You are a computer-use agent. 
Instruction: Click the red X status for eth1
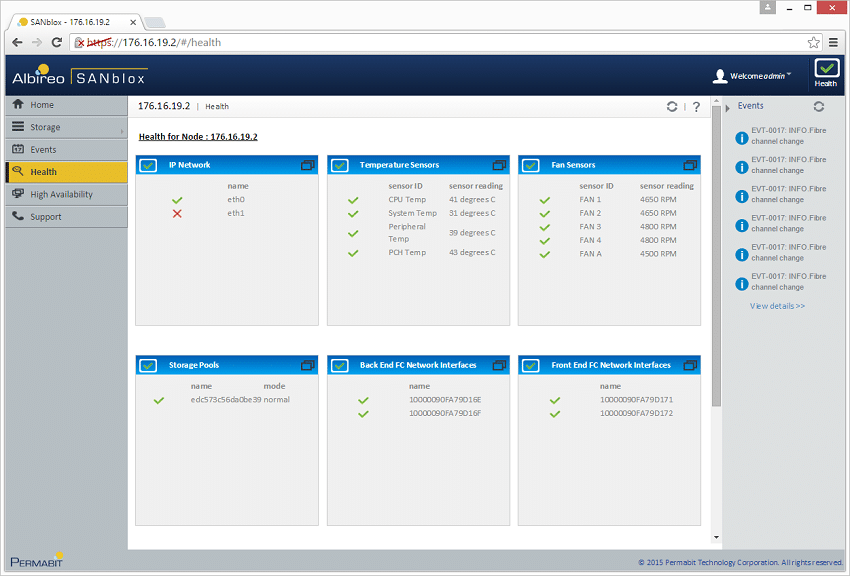click(x=177, y=213)
